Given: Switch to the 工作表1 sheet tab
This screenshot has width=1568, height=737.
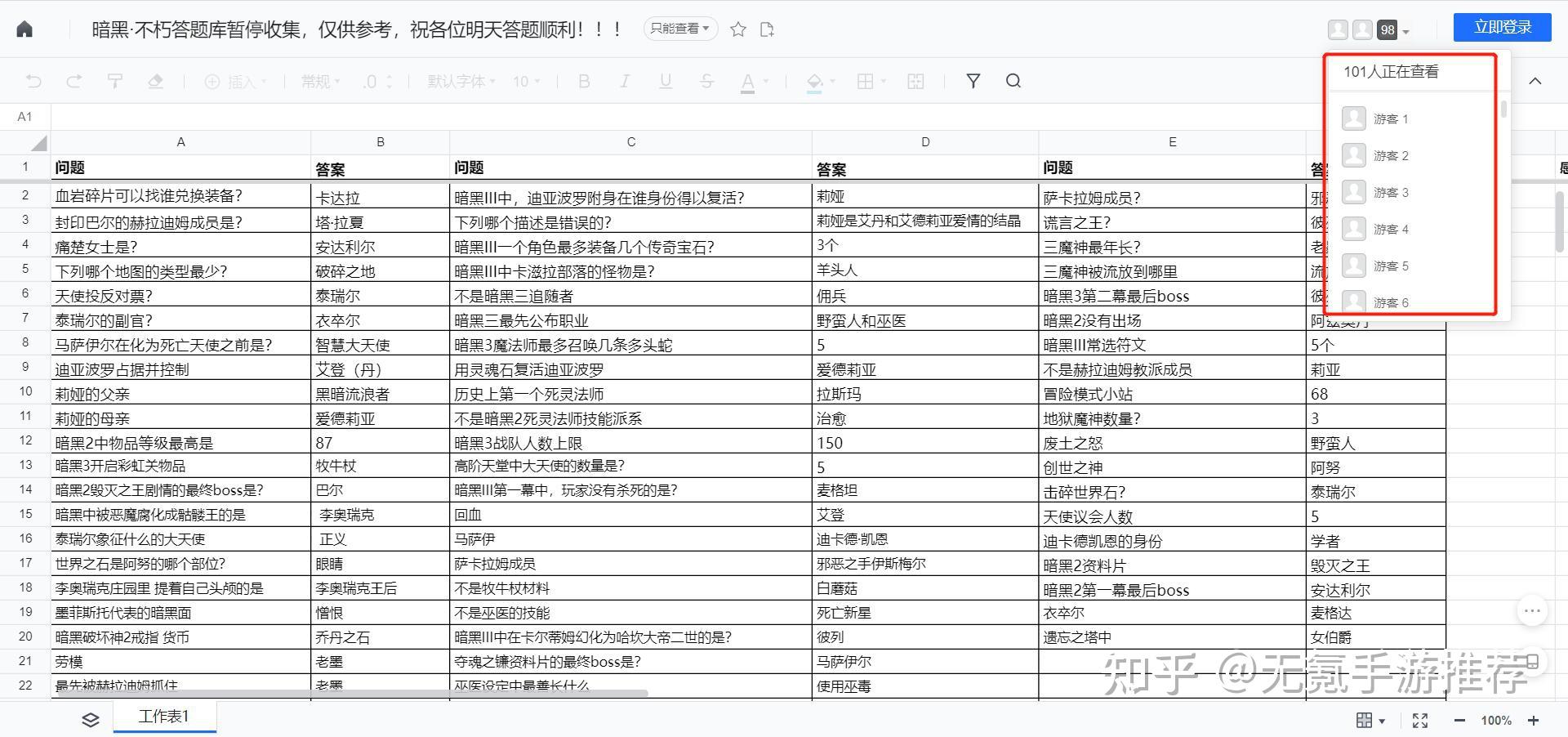Looking at the screenshot, I should 164,717.
